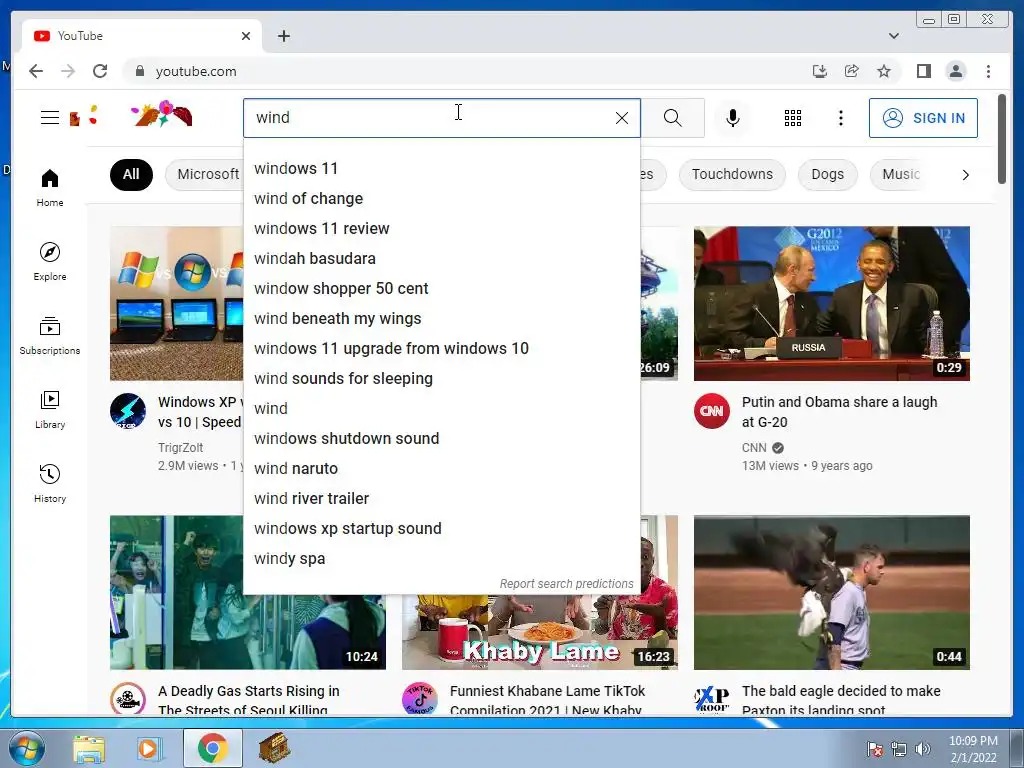The image size is (1024, 768).
Task: Click Report search predictions link
Action: tap(566, 584)
